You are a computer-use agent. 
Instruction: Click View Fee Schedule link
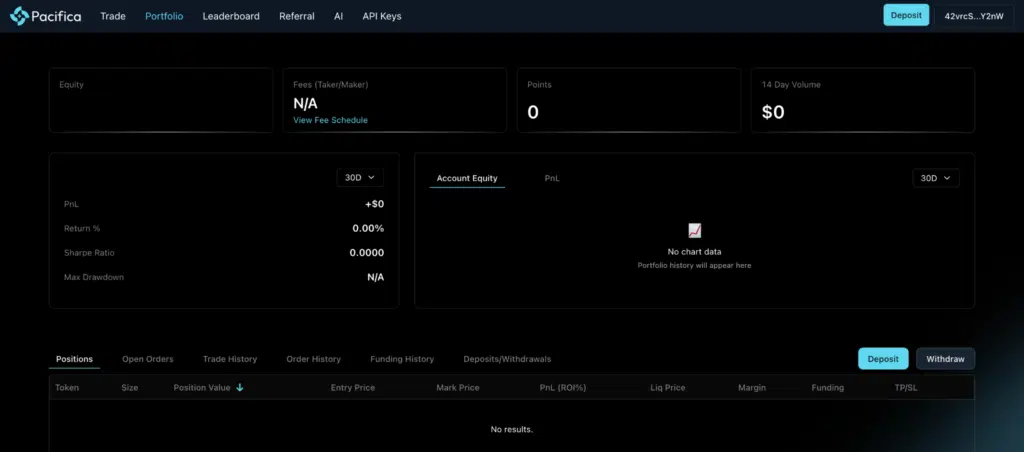330,120
